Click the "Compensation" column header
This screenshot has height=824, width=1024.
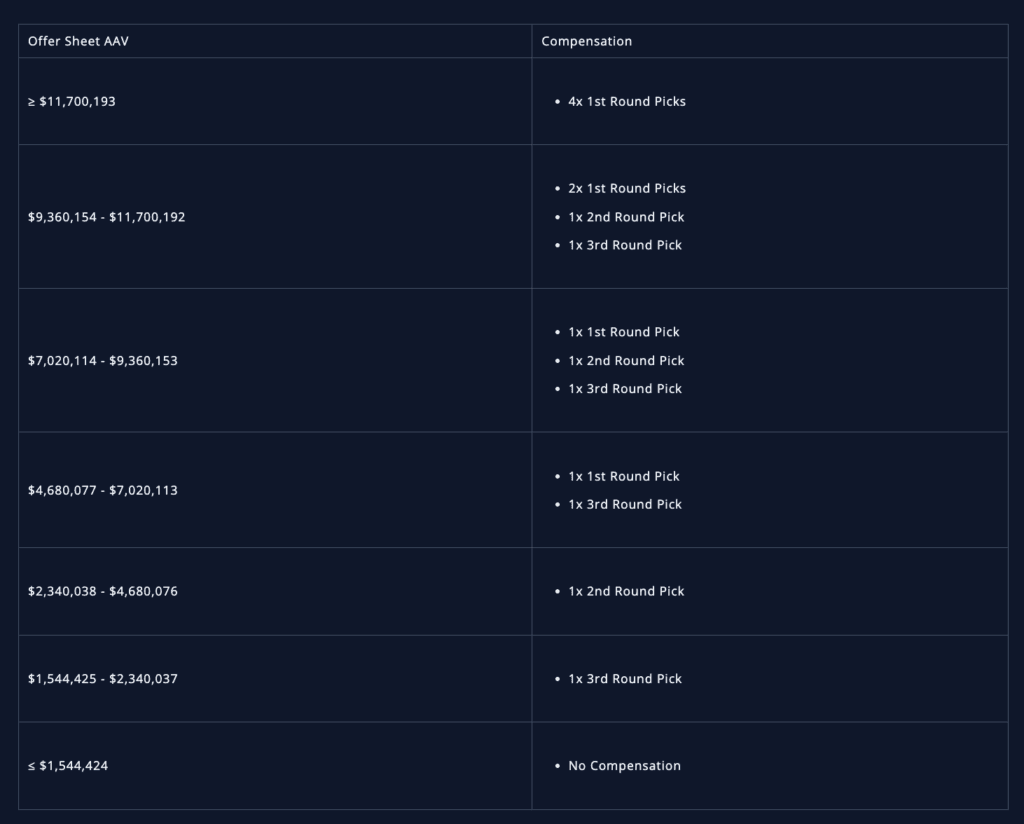point(586,41)
